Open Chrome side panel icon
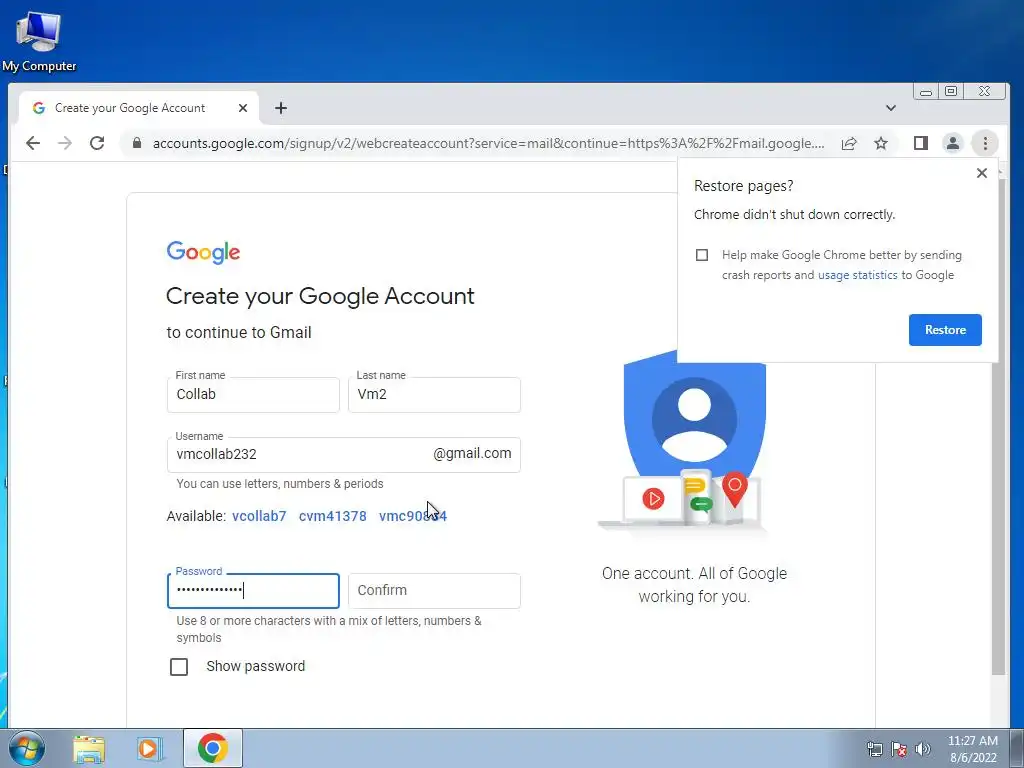Screen dimensions: 1024x768 pyautogui.click(x=921, y=143)
